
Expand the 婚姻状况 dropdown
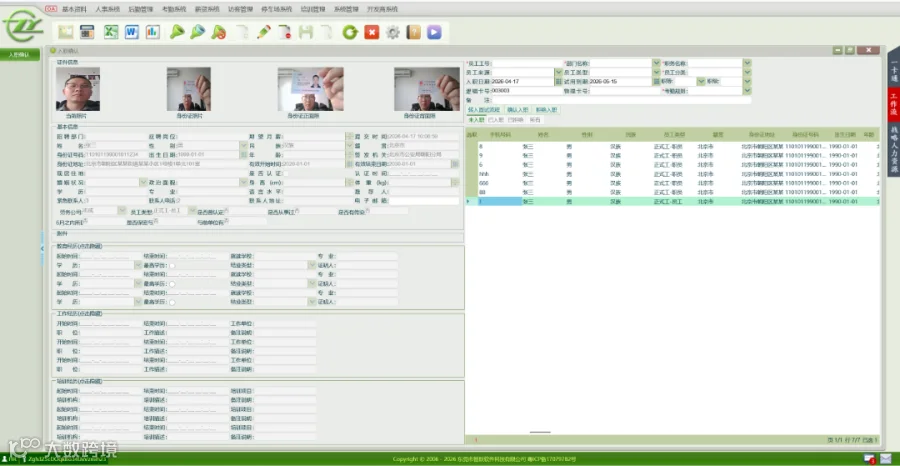pyautogui.click(x=143, y=182)
